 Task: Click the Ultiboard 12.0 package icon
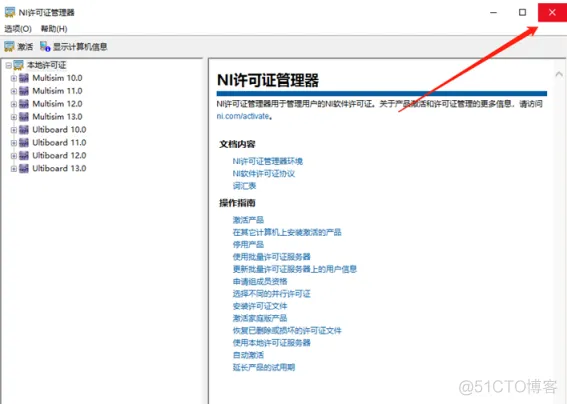point(24,156)
